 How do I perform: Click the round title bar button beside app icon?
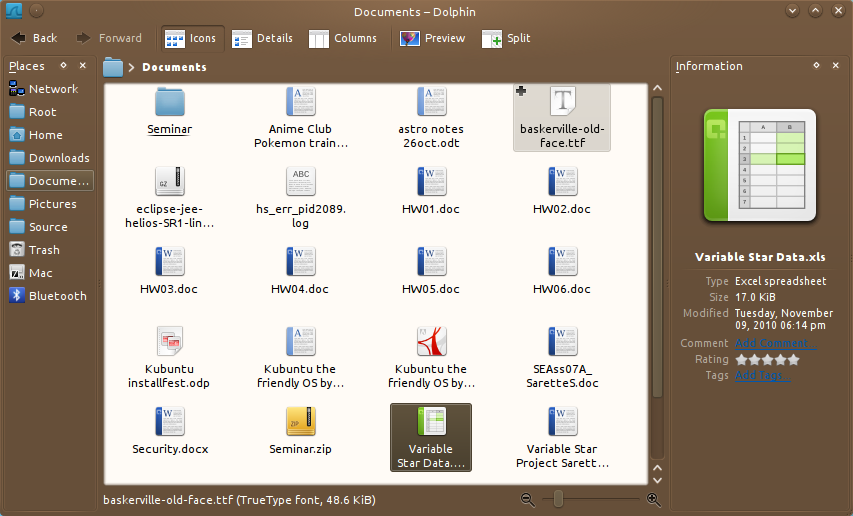coord(36,10)
